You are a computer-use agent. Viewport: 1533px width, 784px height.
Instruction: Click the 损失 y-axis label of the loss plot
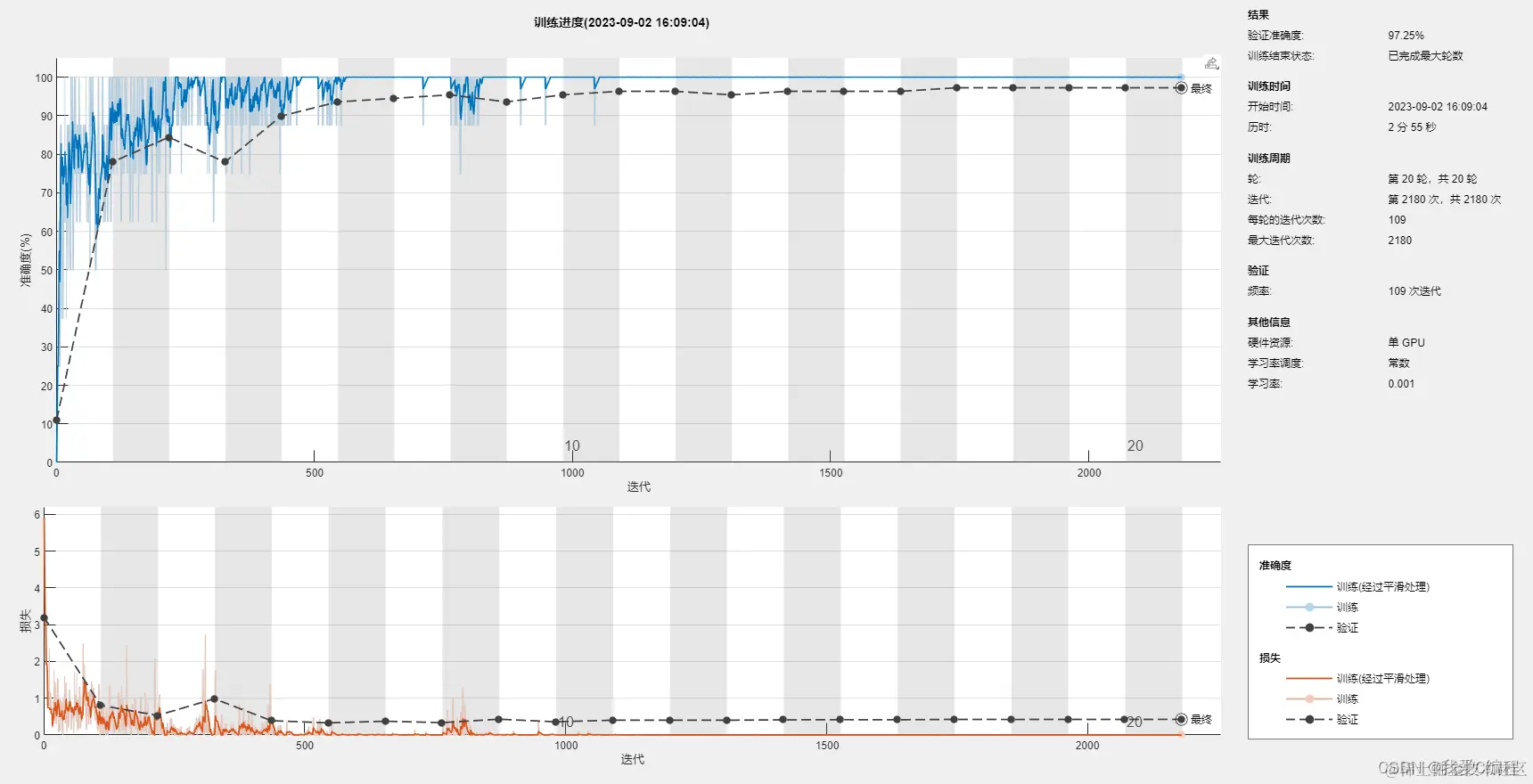tap(26, 620)
